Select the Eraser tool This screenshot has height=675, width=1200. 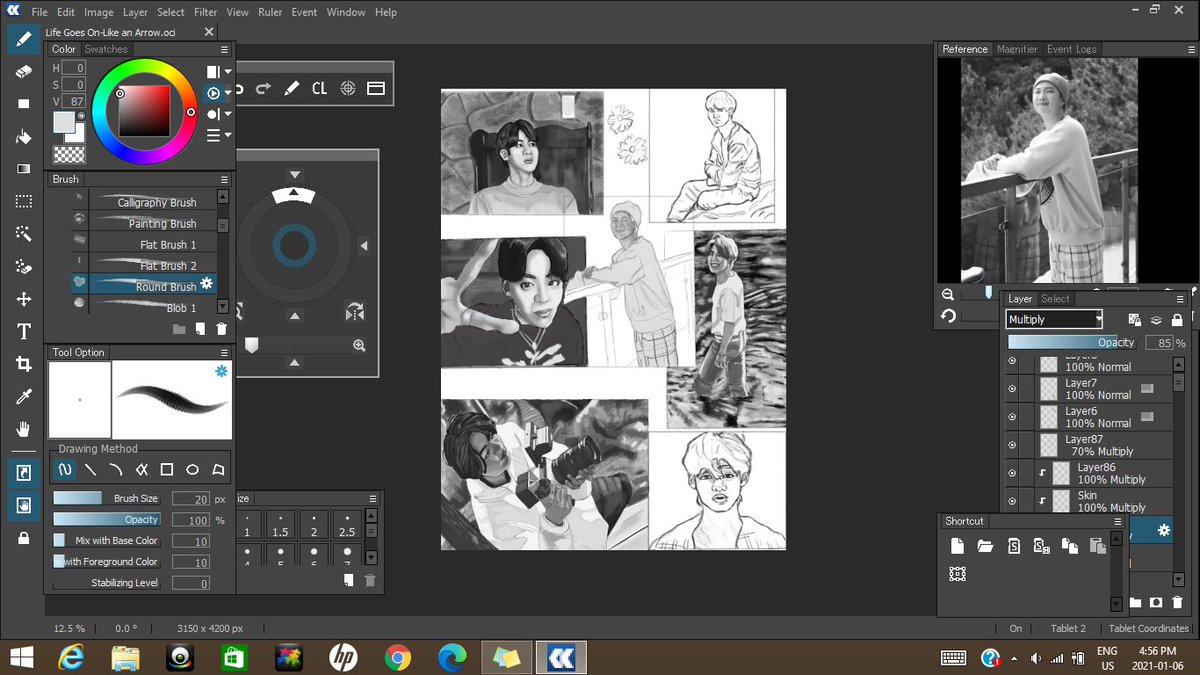coord(23,72)
